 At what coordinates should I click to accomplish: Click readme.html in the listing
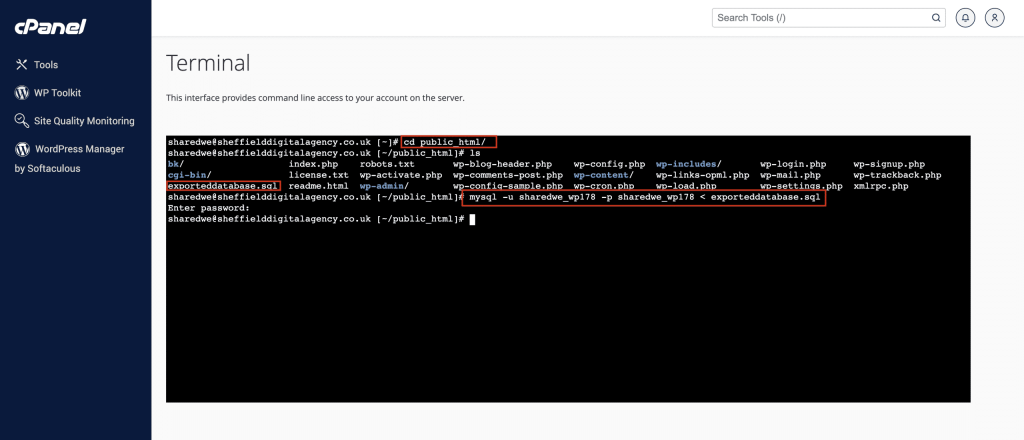coord(319,186)
